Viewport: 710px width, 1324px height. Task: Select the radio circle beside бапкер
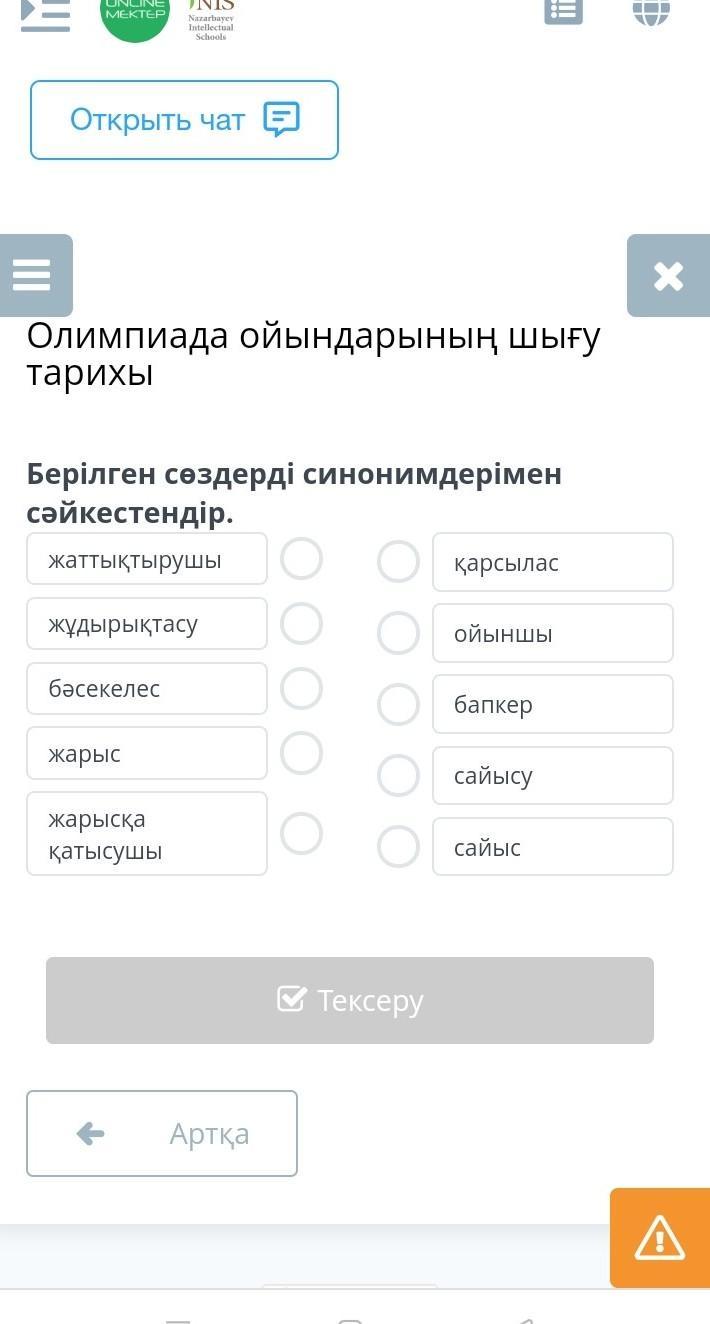(x=398, y=704)
